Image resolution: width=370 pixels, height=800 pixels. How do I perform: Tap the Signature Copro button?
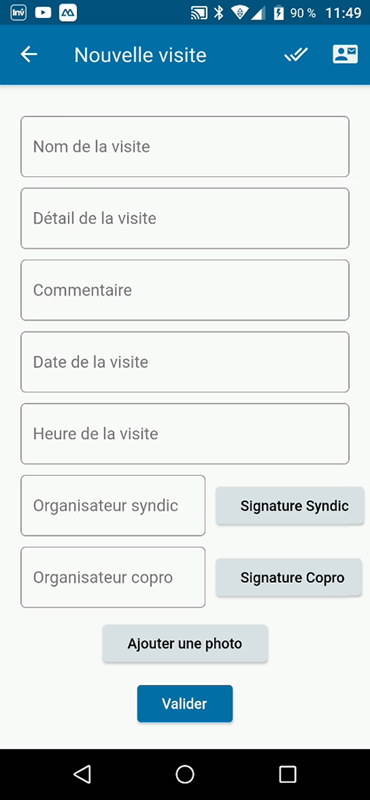pyautogui.click(x=289, y=578)
